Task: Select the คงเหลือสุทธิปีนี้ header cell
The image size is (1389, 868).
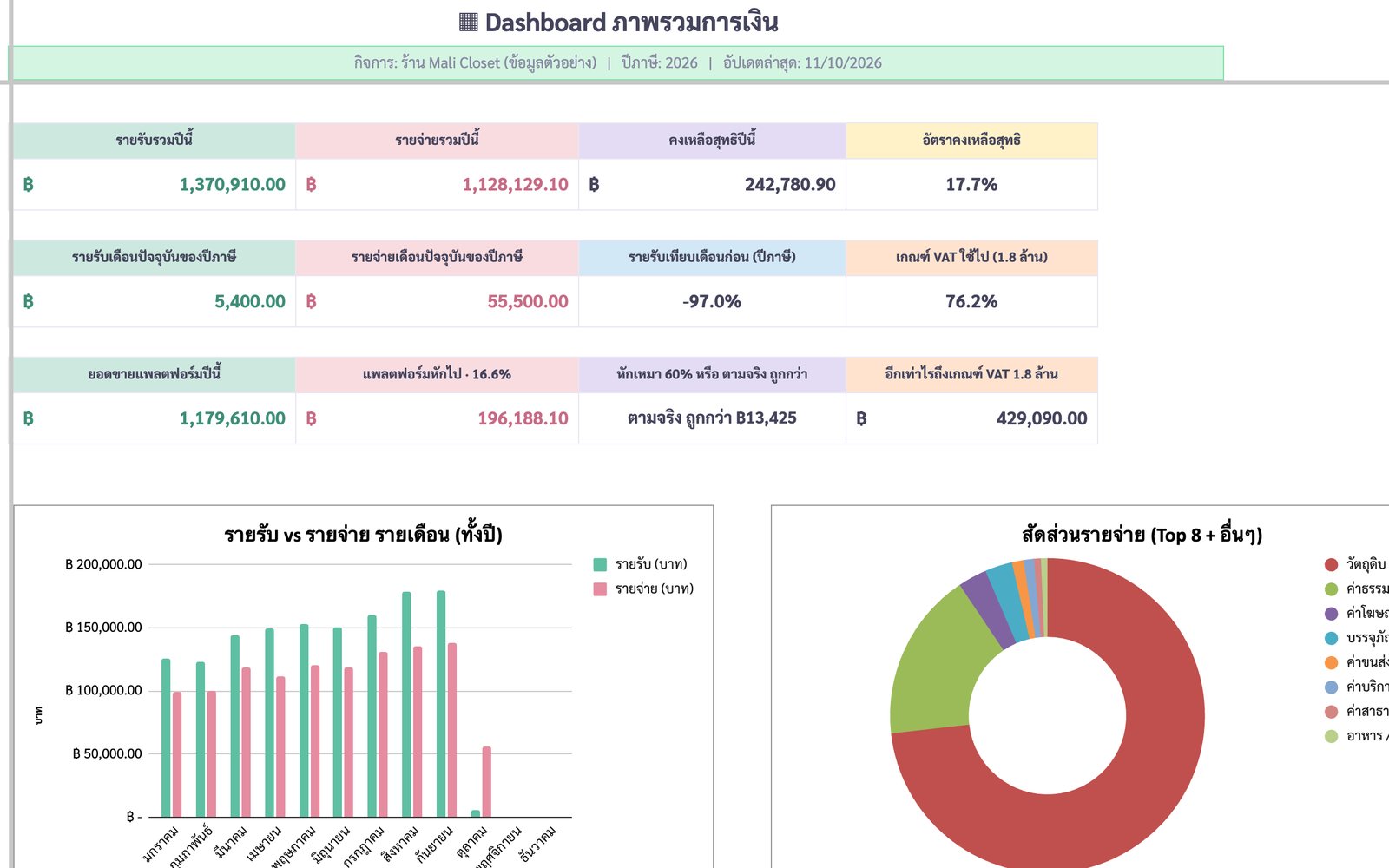Action: tap(712, 141)
